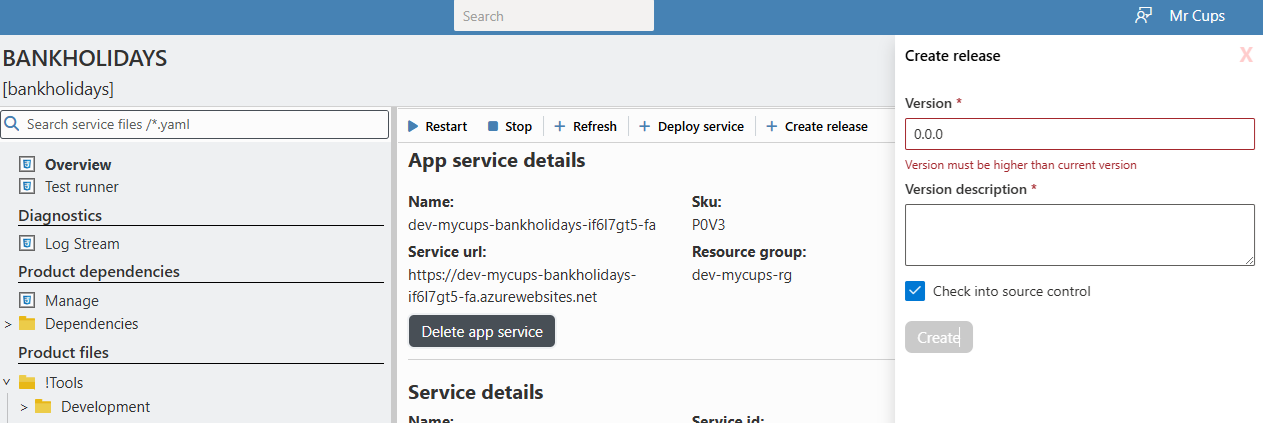Open the Overview item in sidebar

(78, 165)
